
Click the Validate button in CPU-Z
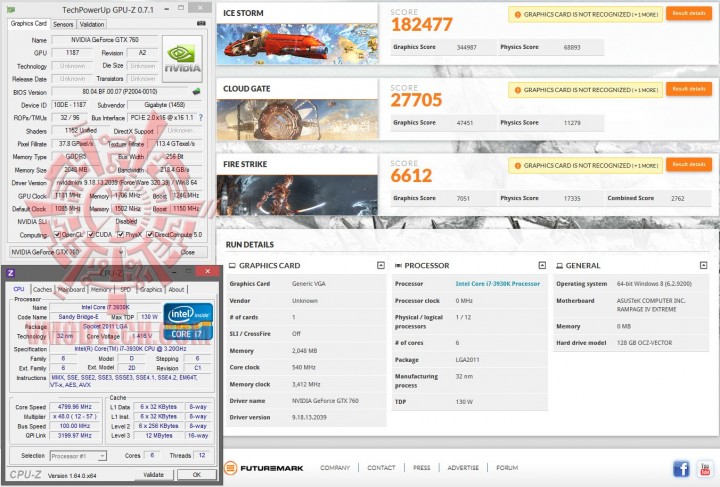(153, 475)
